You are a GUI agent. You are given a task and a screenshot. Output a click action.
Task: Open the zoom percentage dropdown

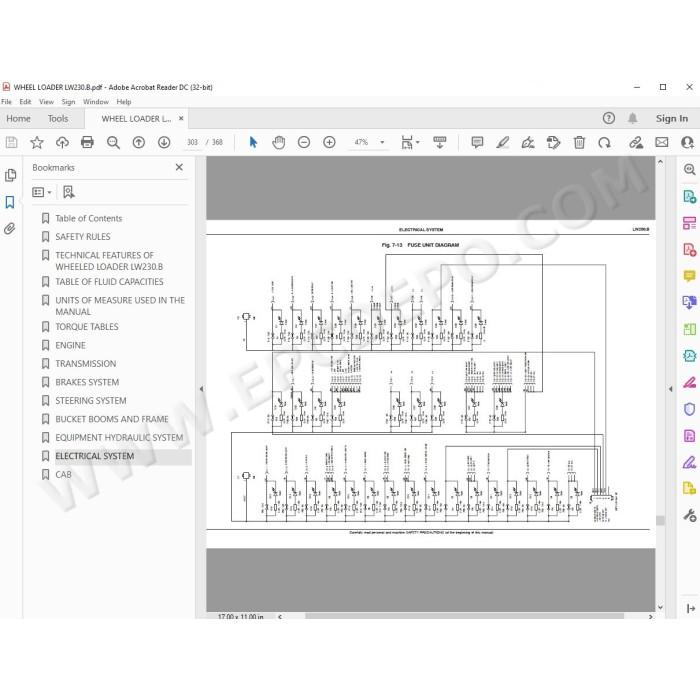pos(382,142)
